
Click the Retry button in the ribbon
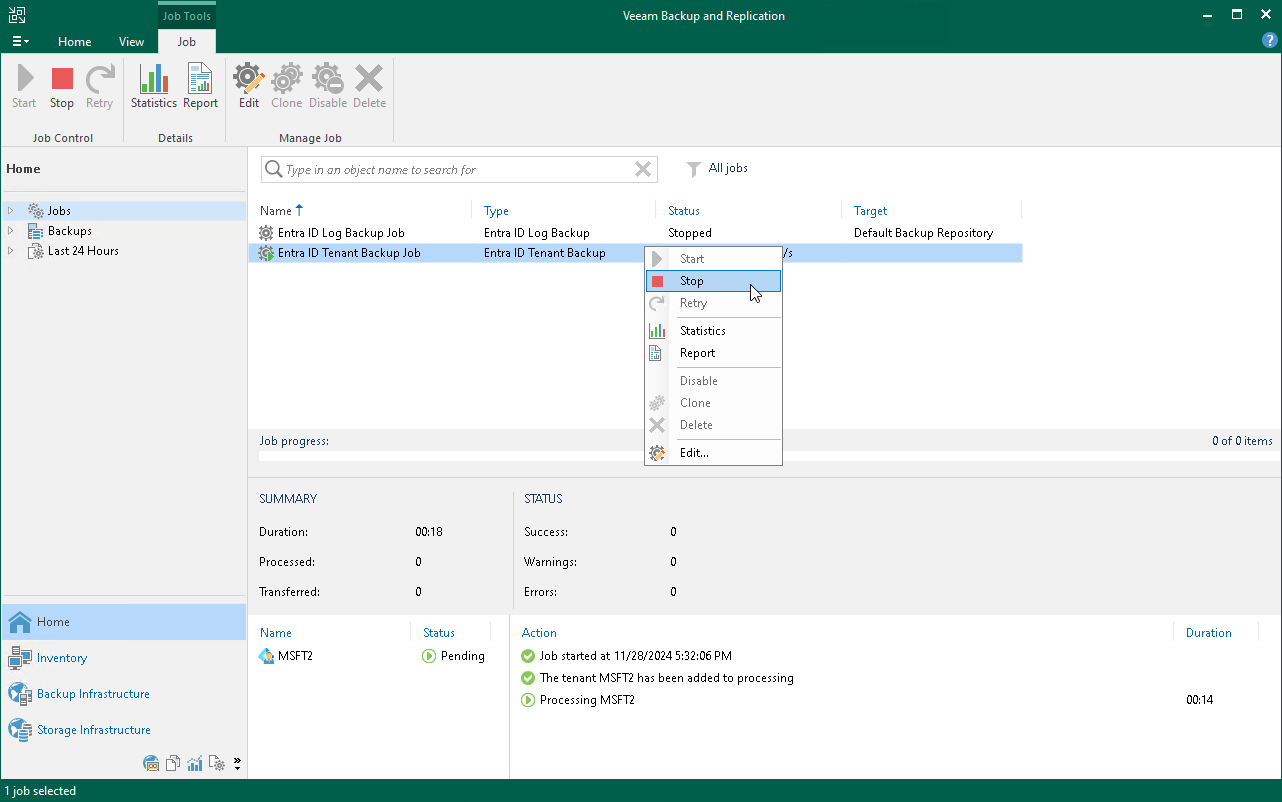(x=99, y=87)
